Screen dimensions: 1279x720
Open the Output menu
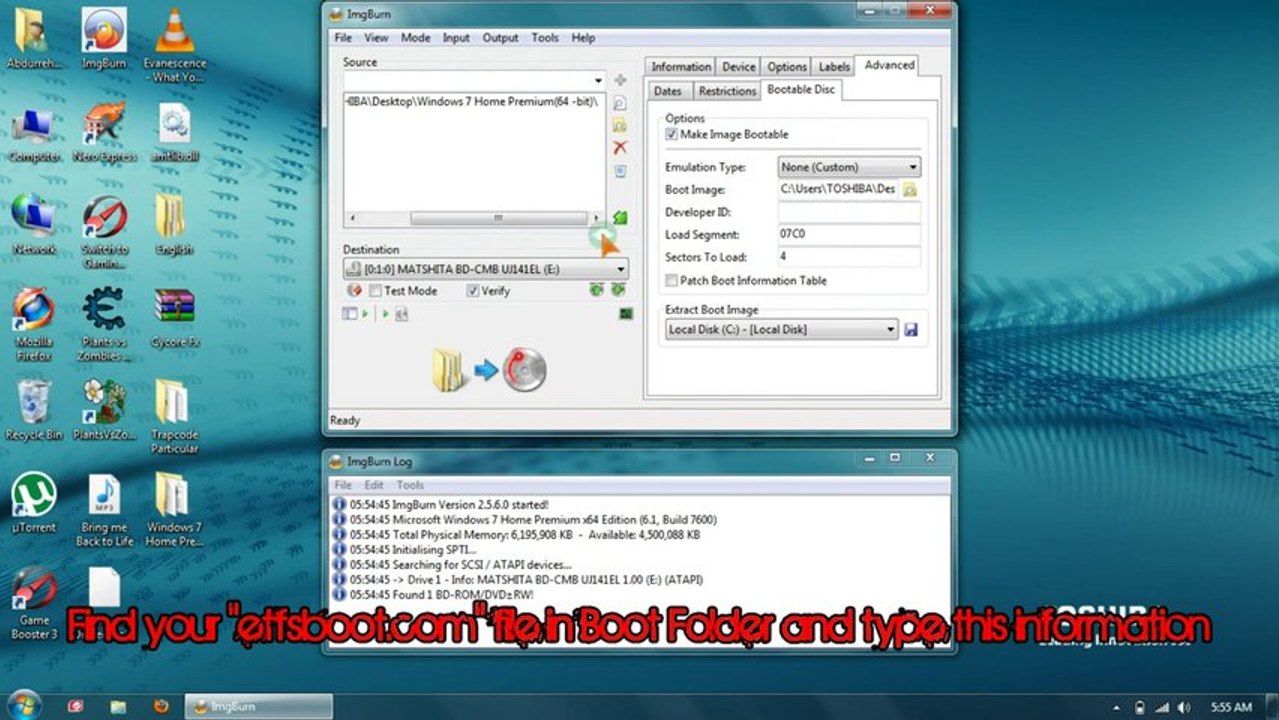(x=500, y=38)
